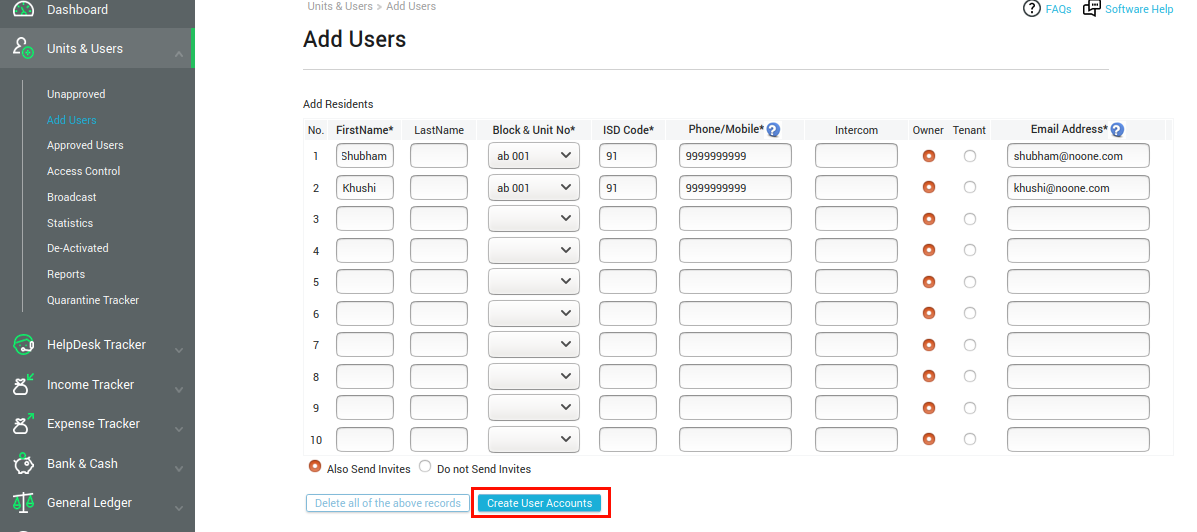Open Block & Unit dropdown in row 10
Image resolution: width=1197 pixels, height=532 pixels.
point(534,439)
